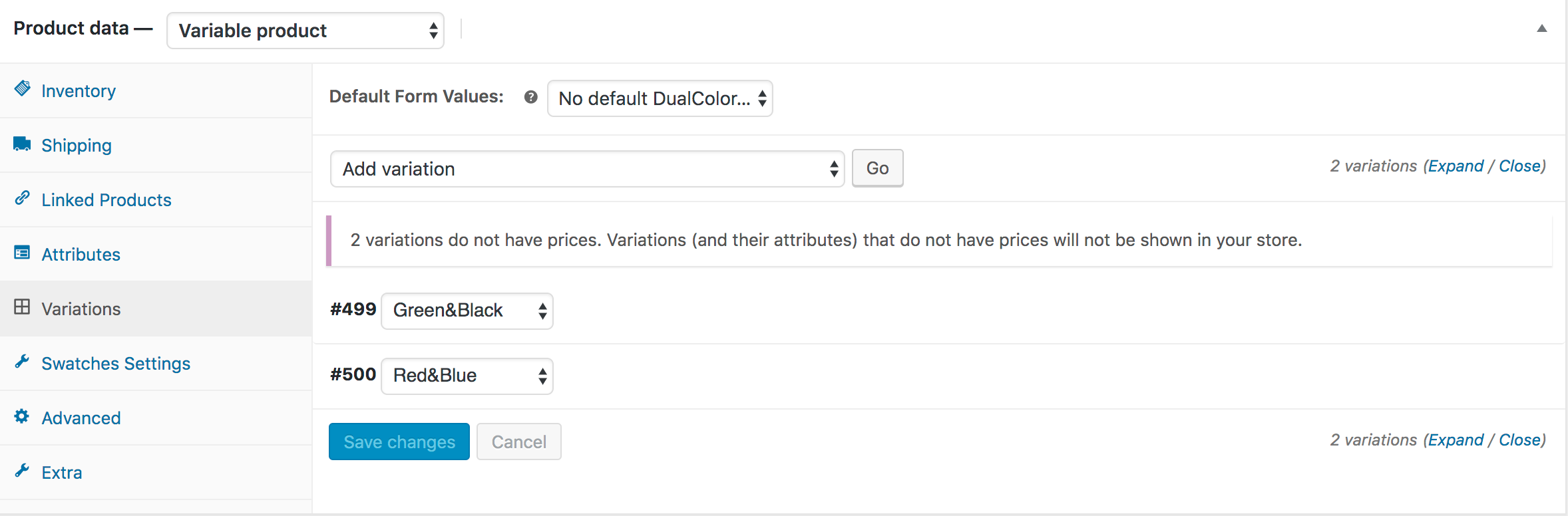Click the Variations grid icon
1568x516 pixels.
(22, 307)
